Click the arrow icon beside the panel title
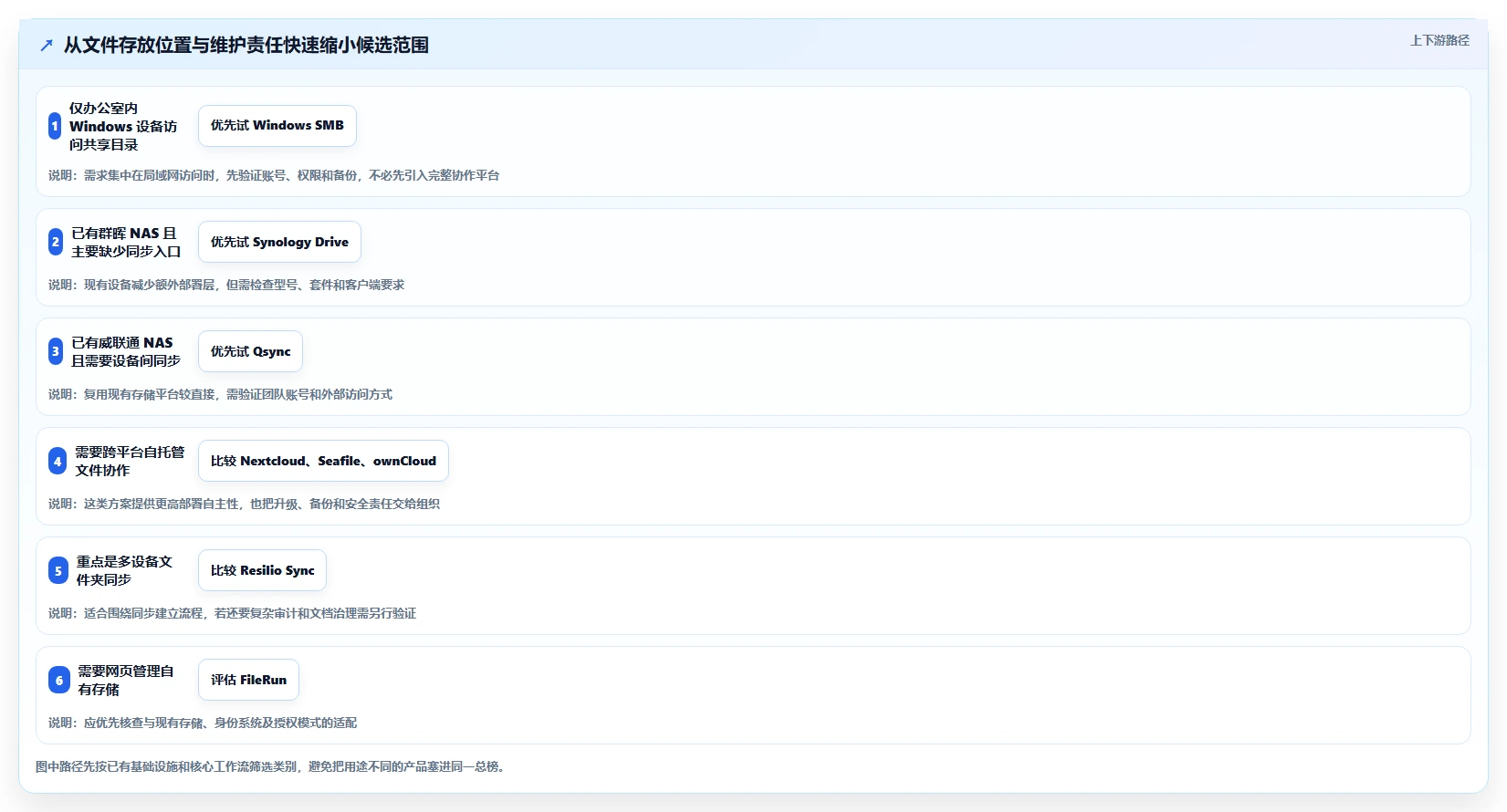1507x812 pixels. (47, 45)
